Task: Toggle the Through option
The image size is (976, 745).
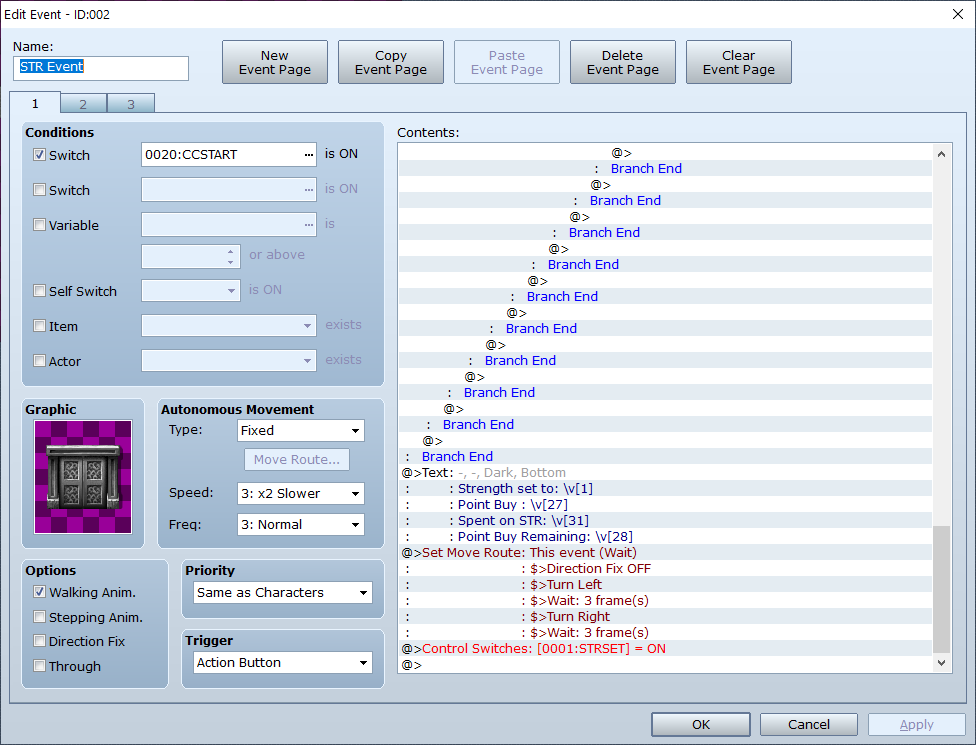Action: click(40, 666)
